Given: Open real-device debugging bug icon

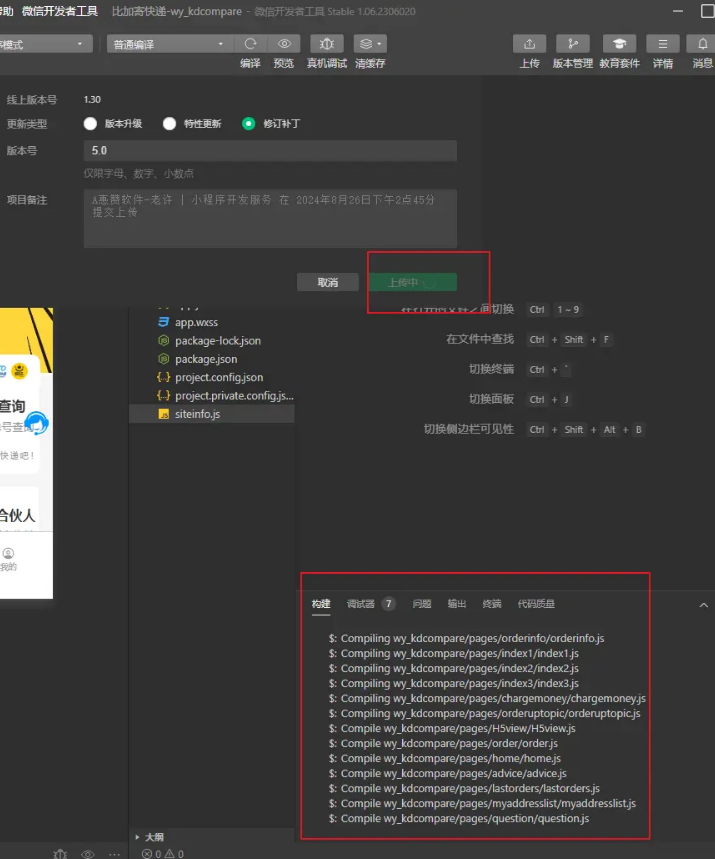Looking at the screenshot, I should [x=327, y=44].
